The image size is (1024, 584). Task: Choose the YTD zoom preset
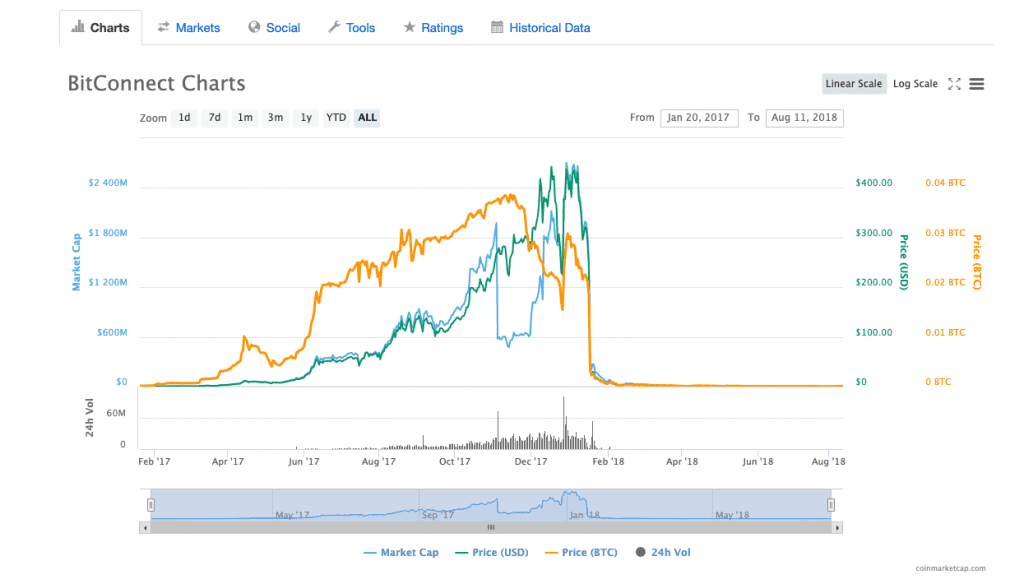(x=336, y=117)
